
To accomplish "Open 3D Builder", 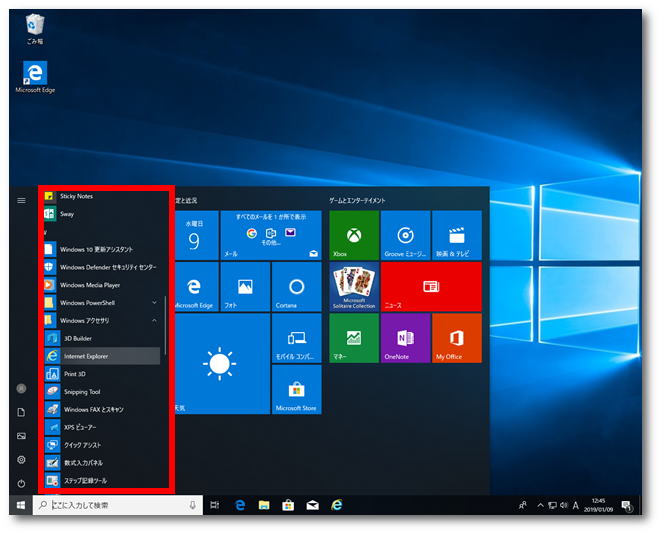I will point(102,338).
